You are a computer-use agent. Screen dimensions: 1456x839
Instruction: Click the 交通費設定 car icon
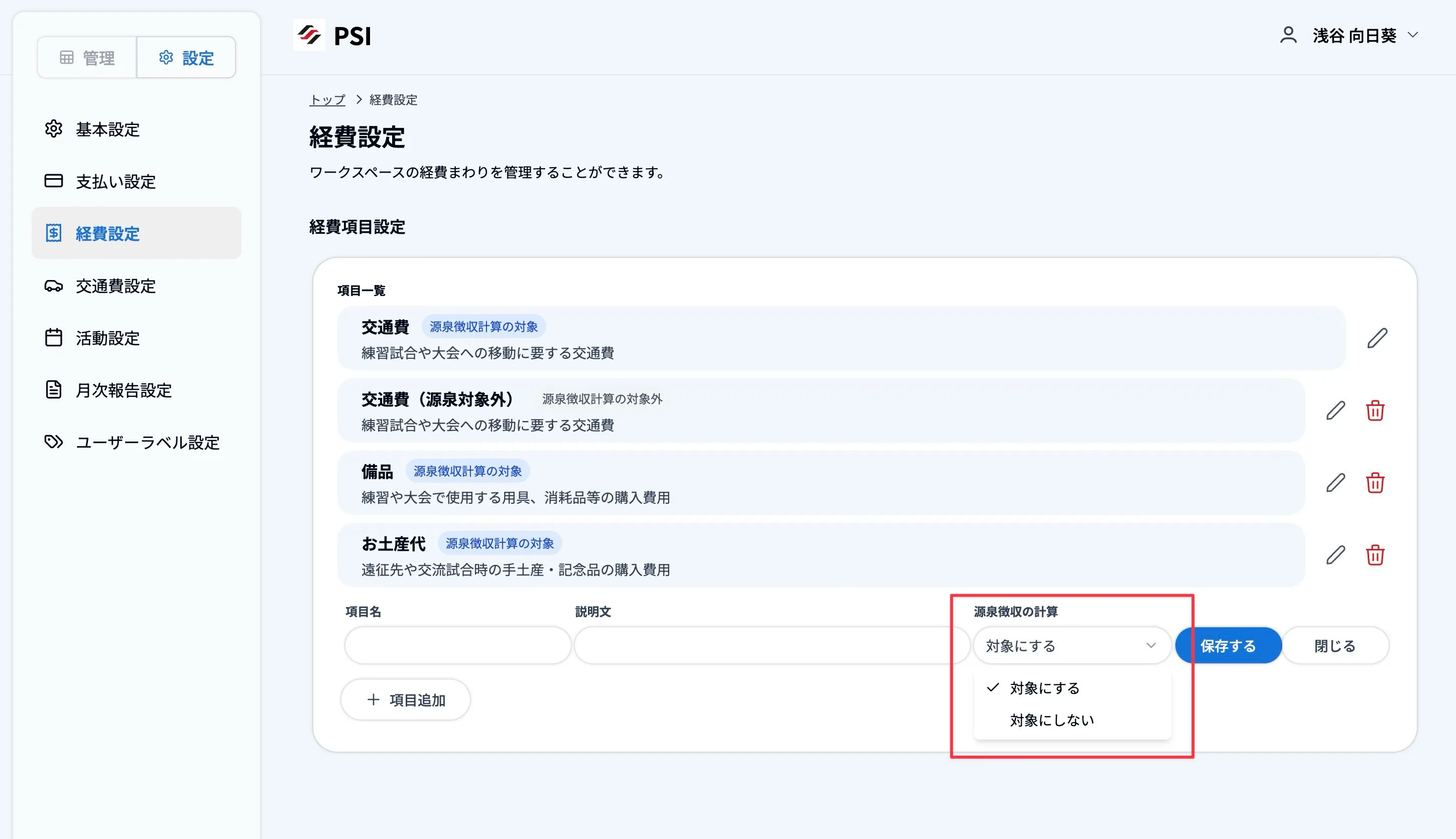(x=54, y=286)
